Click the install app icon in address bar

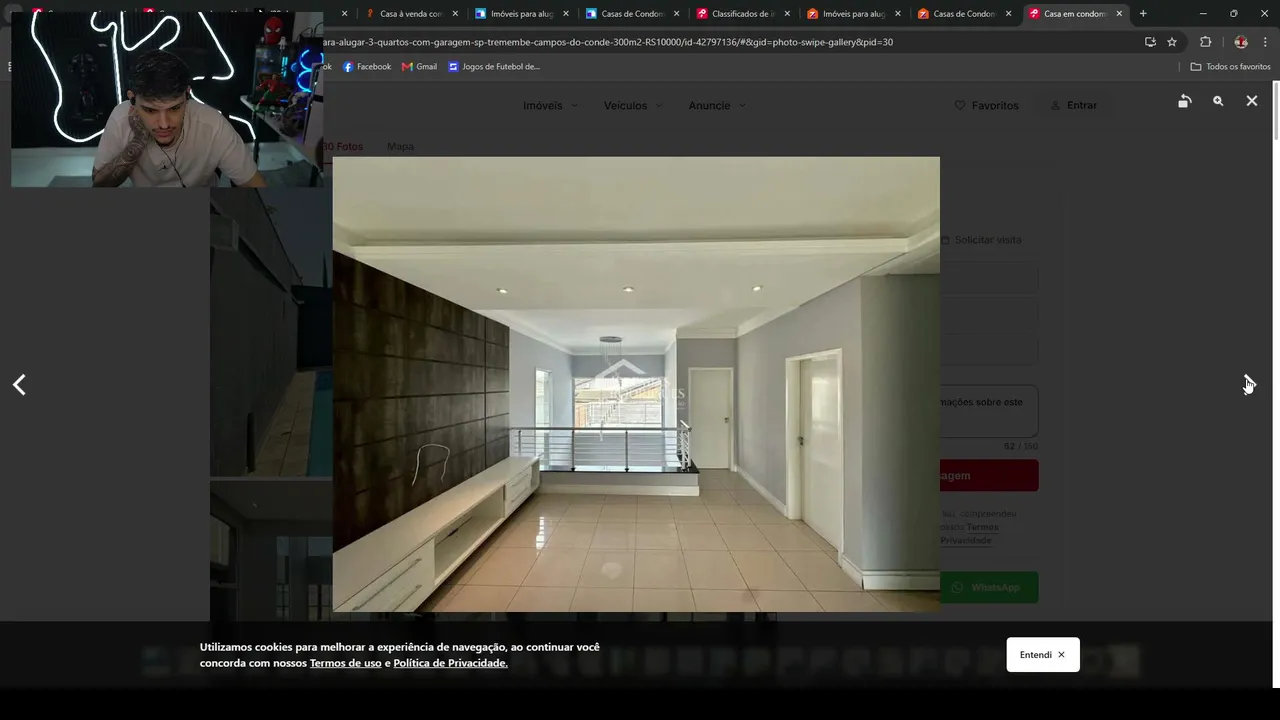(x=1150, y=42)
